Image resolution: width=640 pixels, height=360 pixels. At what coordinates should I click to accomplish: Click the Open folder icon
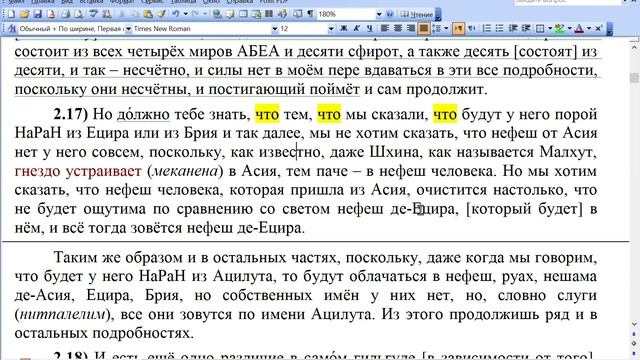click(24, 14)
